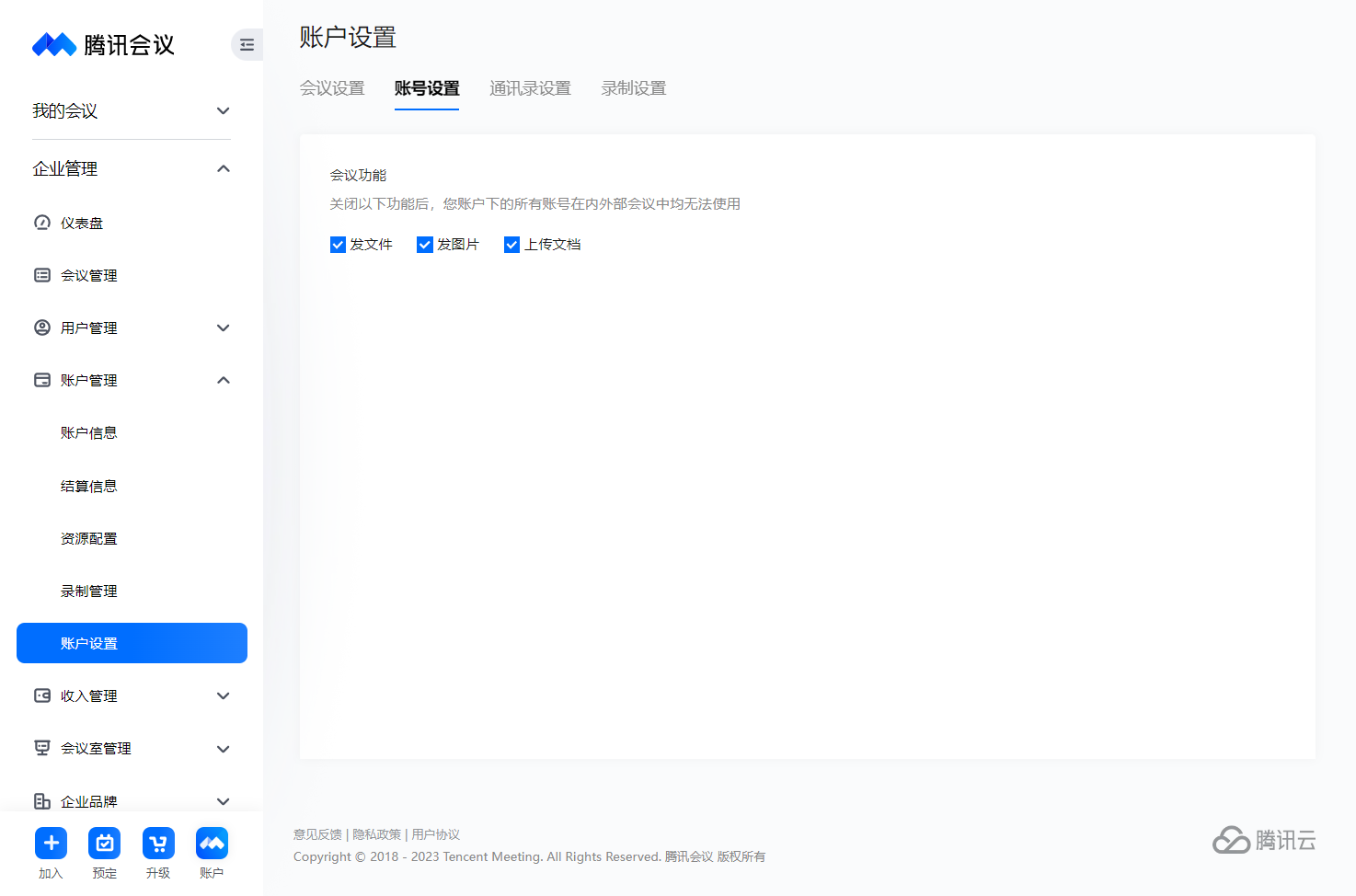Collapse the 企业管理 section chevron
Viewport: 1356px width, 896px height.
coord(223,168)
